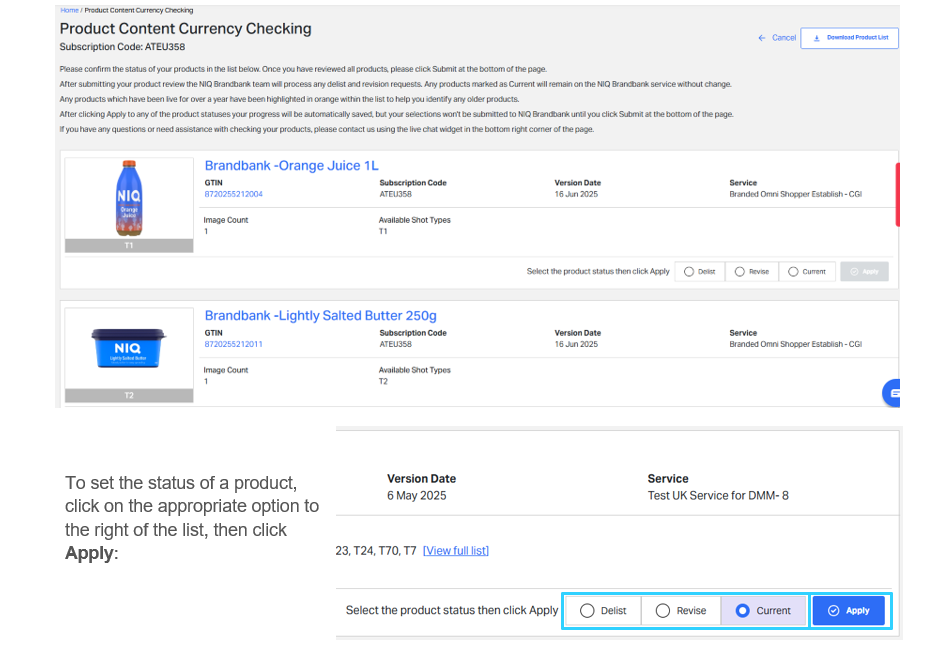Click the Download Product List button
This screenshot has width=947, height=645.
click(849, 37)
